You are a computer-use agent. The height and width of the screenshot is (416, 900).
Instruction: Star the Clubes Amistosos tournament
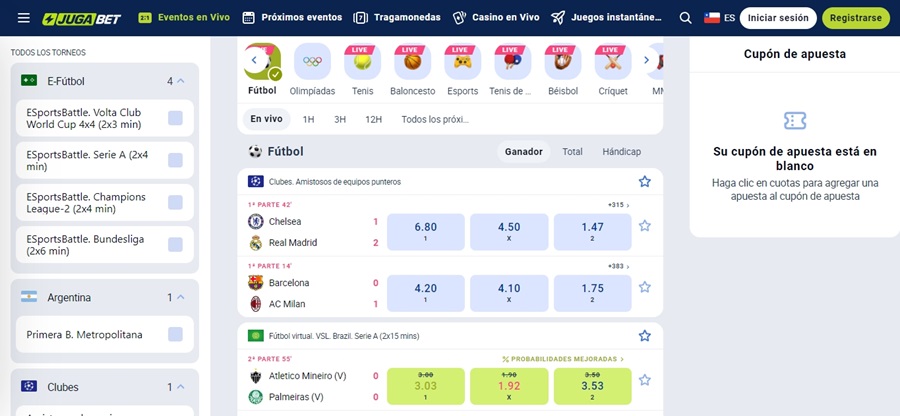tap(645, 182)
